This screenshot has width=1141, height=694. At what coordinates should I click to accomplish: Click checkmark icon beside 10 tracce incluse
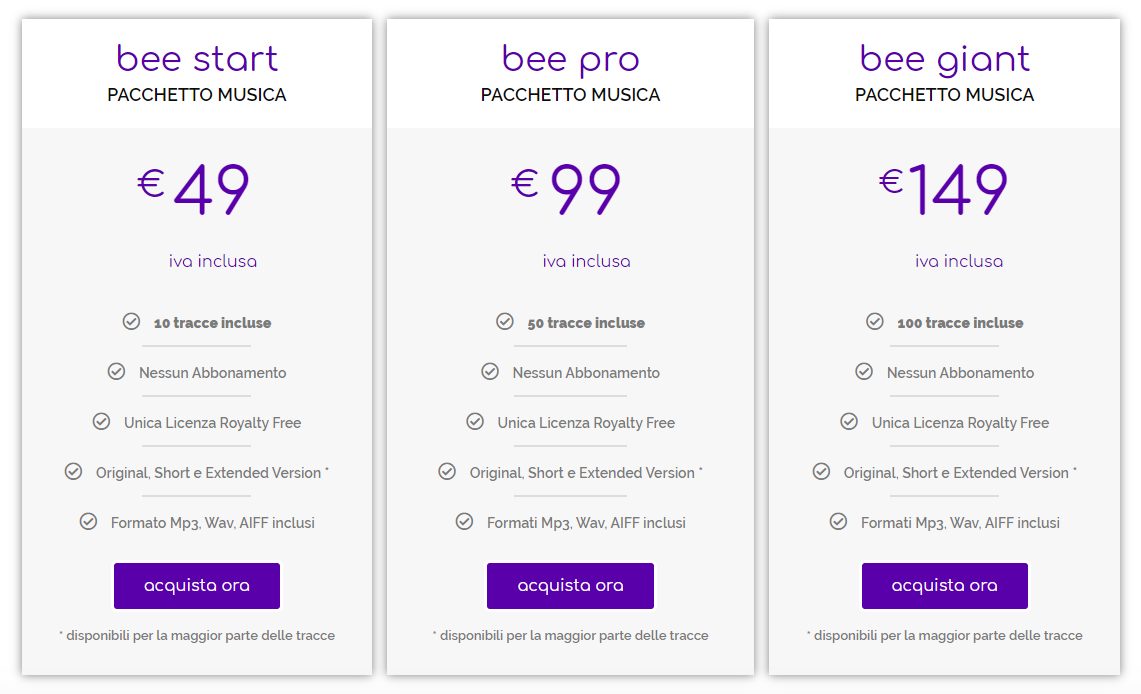[x=131, y=322]
